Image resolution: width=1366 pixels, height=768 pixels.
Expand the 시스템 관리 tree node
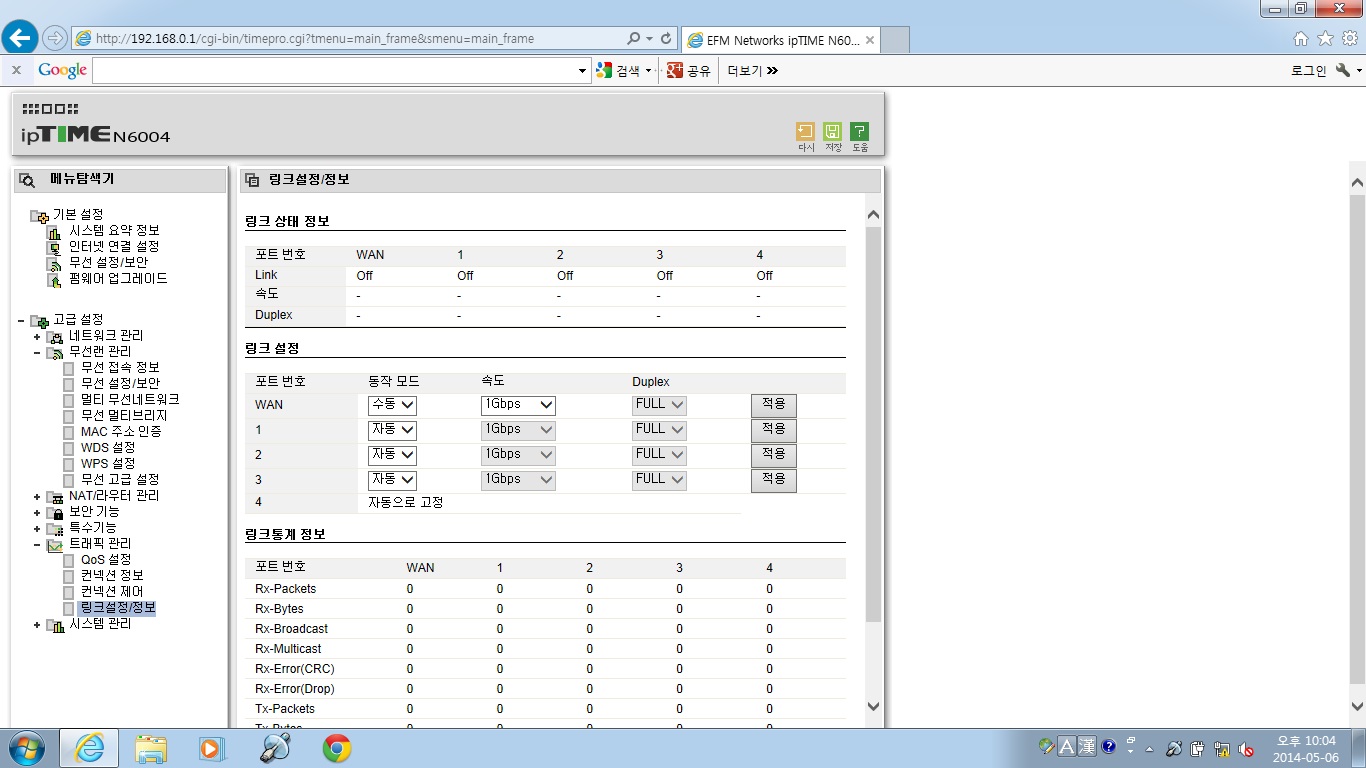click(37, 624)
